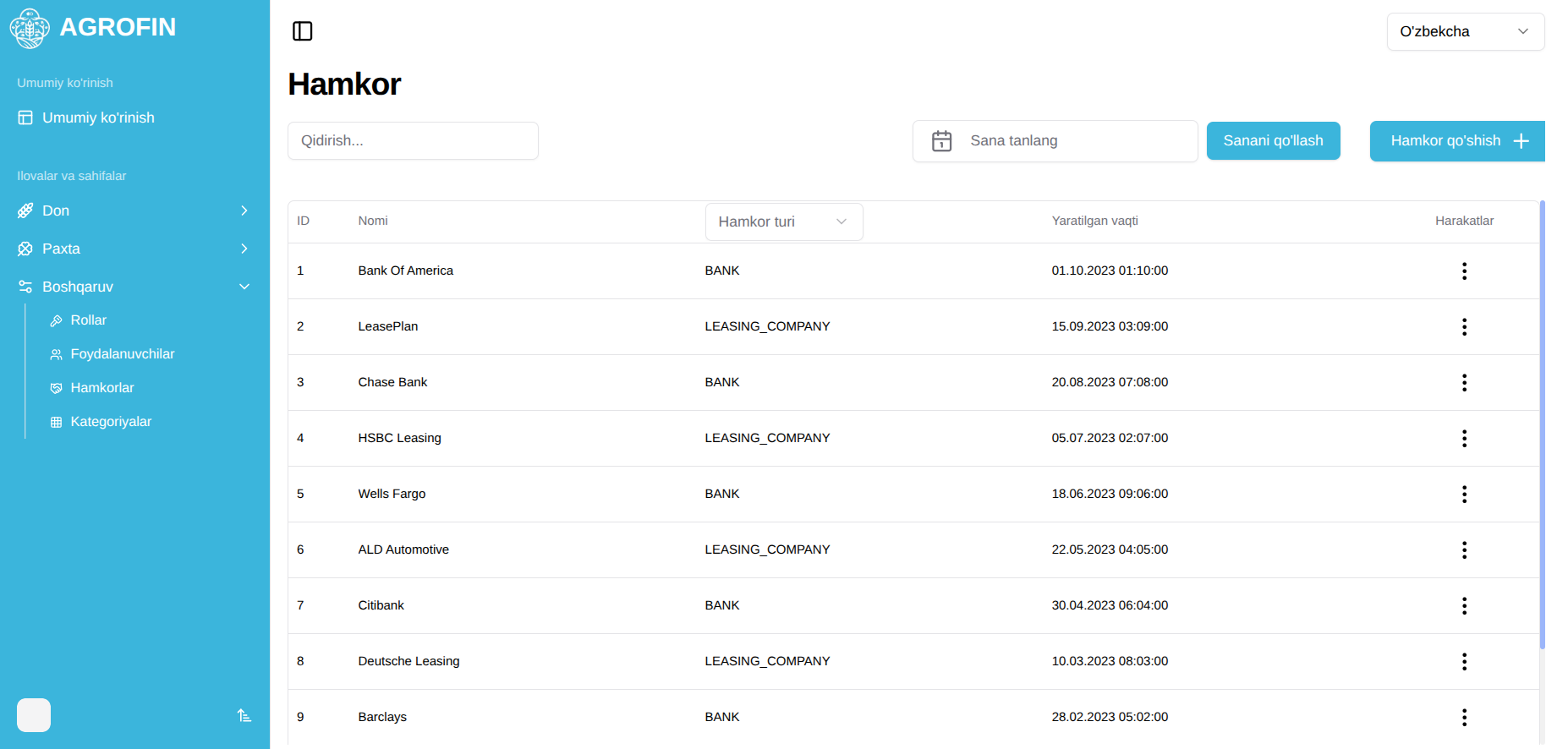The width and height of the screenshot is (1568, 749).
Task: Open the Hamkor turi filter dropdown
Action: tap(784, 221)
